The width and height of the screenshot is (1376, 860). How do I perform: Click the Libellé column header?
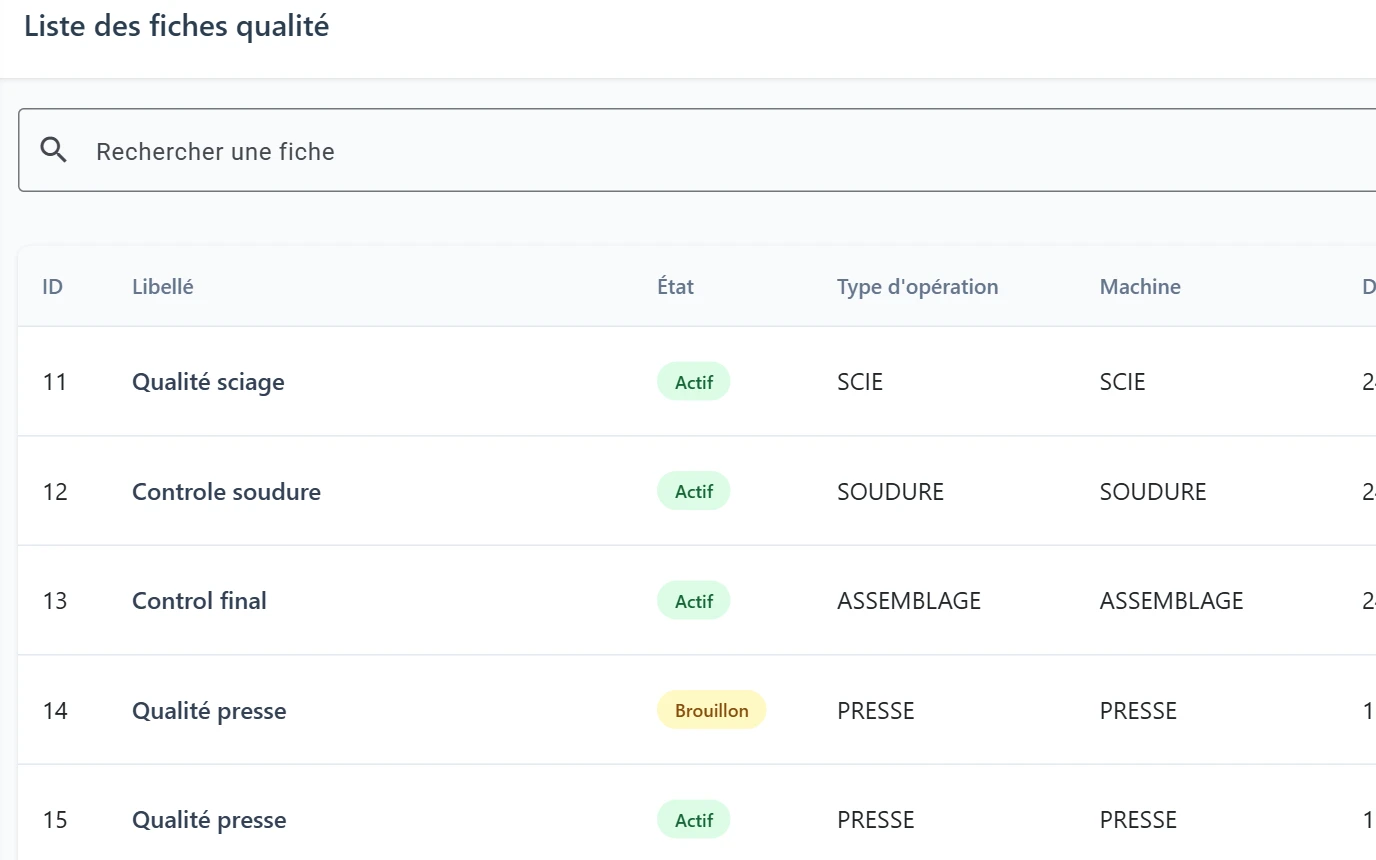(x=163, y=287)
